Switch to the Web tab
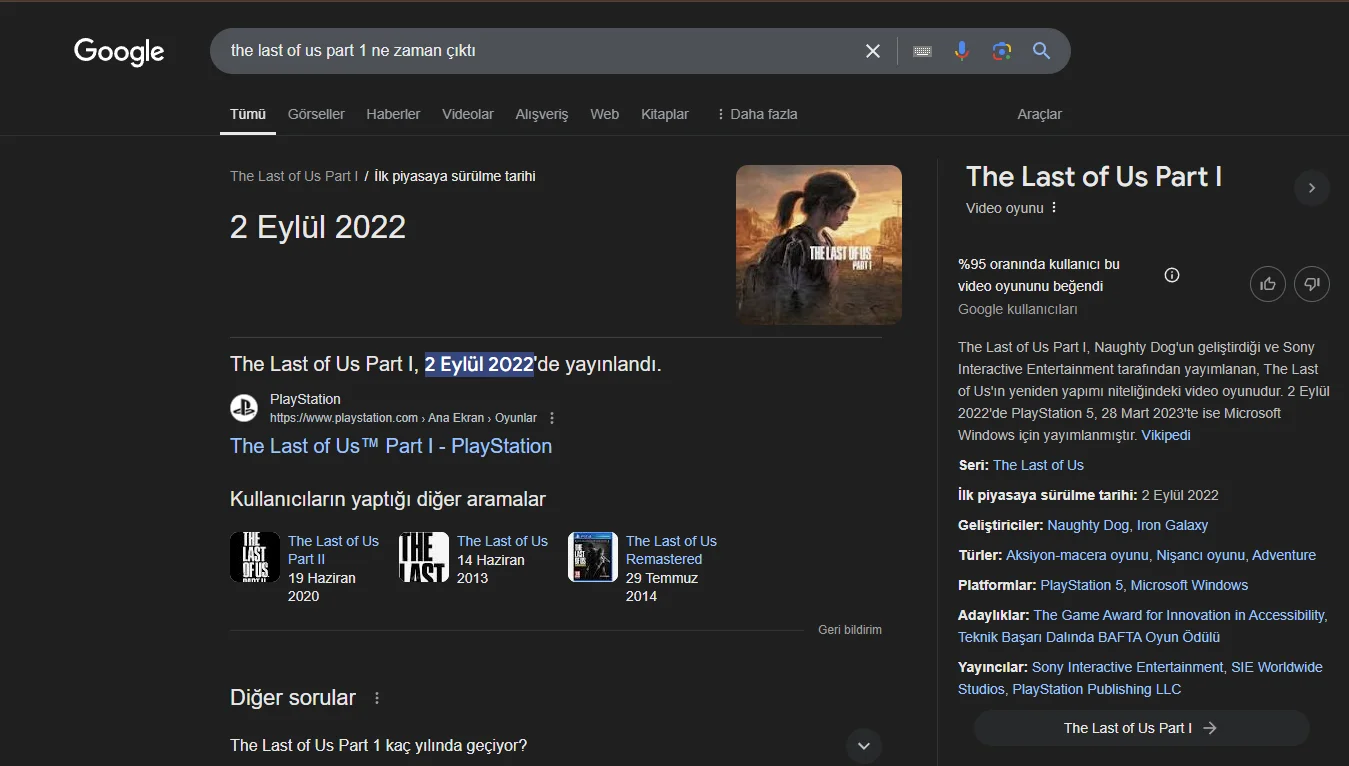Image resolution: width=1349 pixels, height=766 pixels. 605,114
